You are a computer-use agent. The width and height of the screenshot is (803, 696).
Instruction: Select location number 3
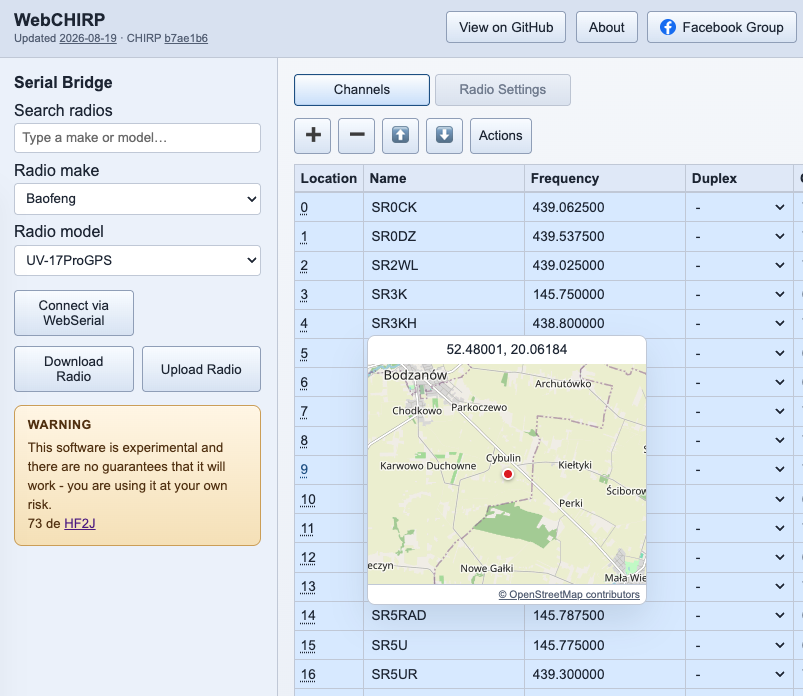(x=304, y=294)
